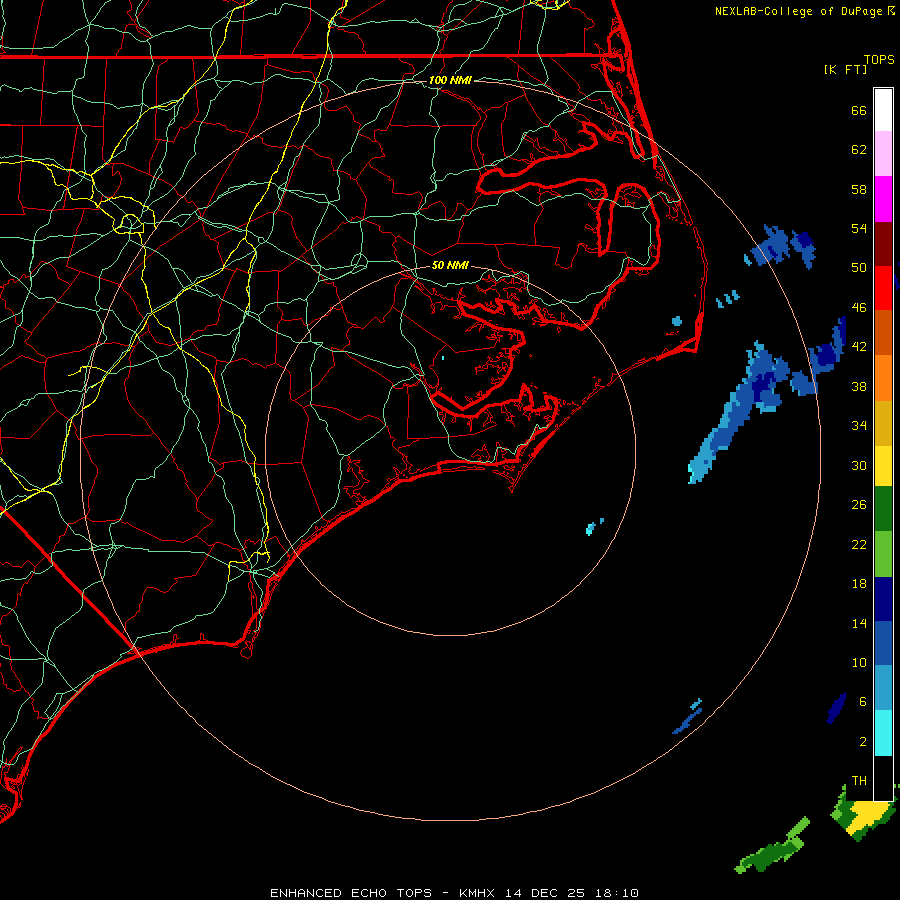
Task: Click the 'NEXLAB-College of DuPage' text
Action: click(x=800, y=11)
